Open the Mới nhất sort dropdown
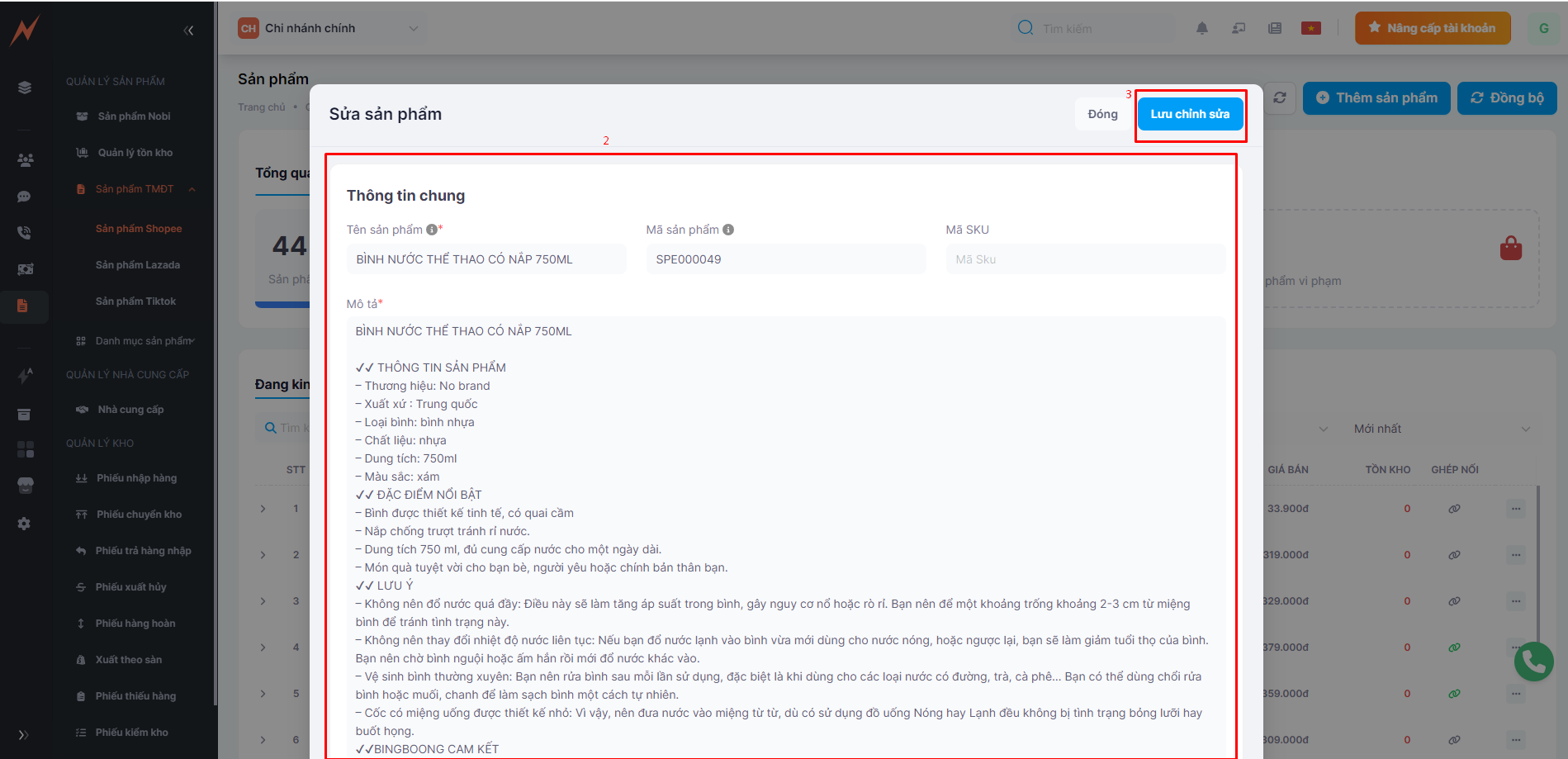Screen dimensions: 1568x759 click(1441, 429)
